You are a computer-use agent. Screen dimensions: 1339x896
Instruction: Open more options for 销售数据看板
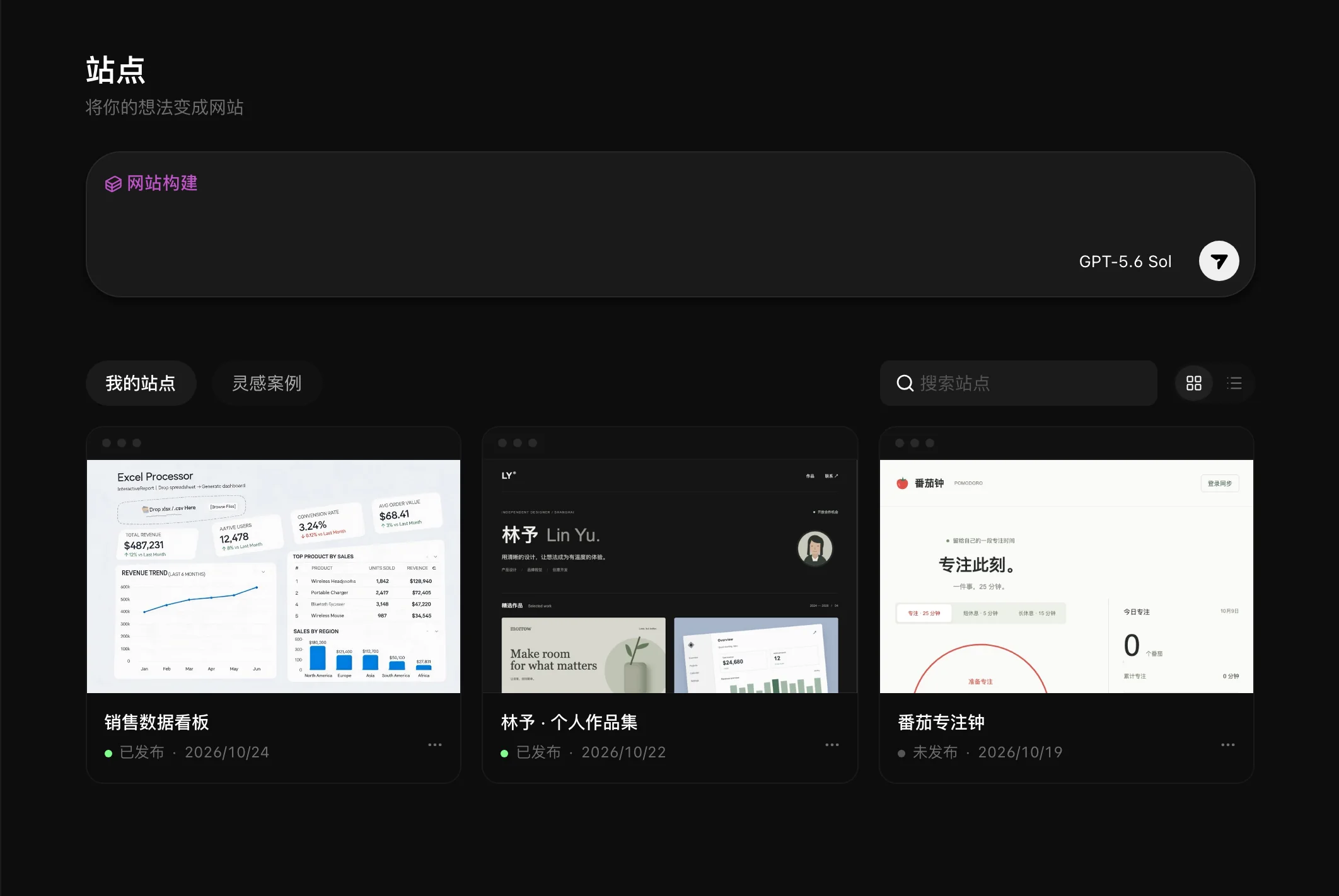point(435,745)
